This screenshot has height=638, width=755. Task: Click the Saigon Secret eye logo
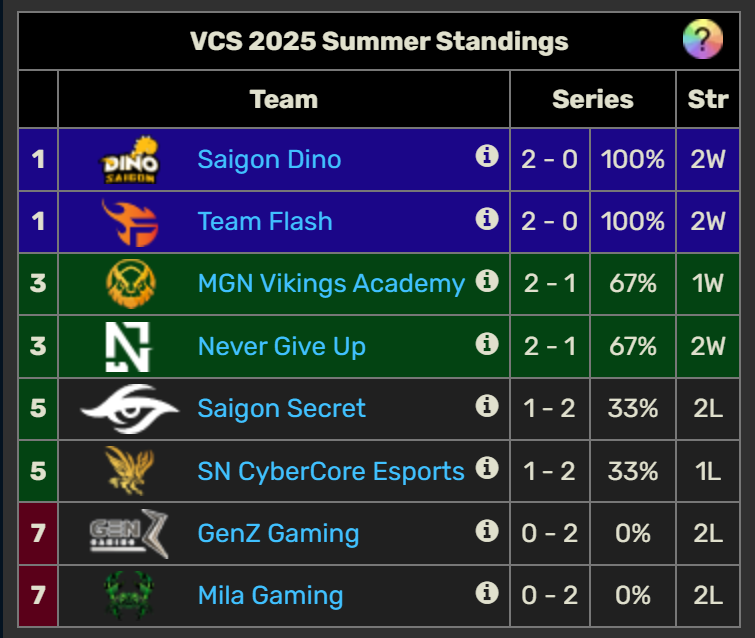click(130, 409)
